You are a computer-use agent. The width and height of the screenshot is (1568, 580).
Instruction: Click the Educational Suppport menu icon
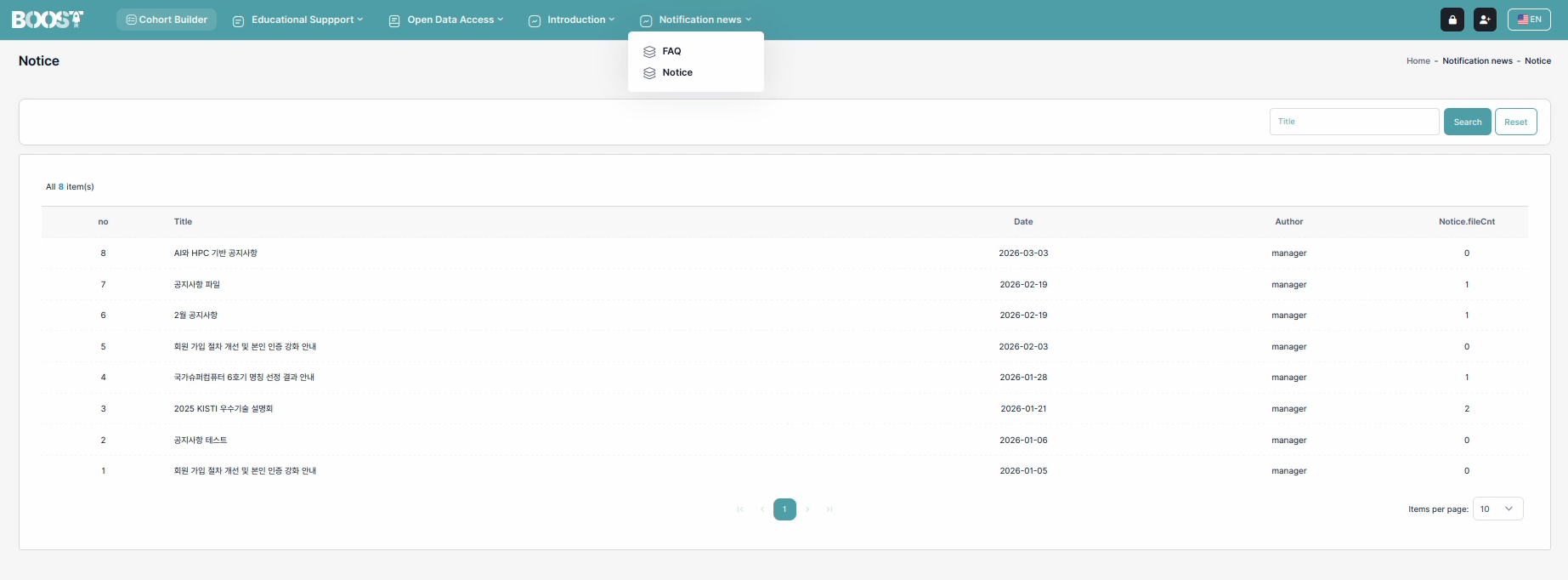point(239,20)
